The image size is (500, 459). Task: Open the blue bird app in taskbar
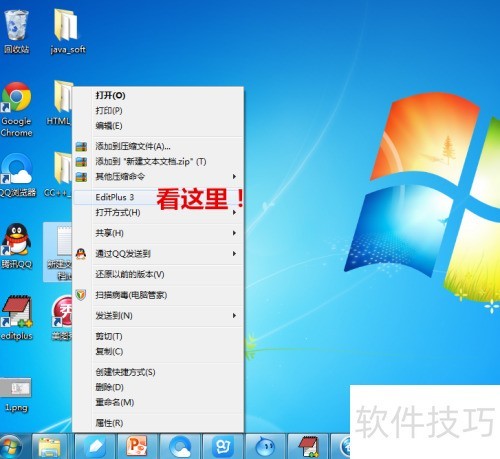coord(265,447)
